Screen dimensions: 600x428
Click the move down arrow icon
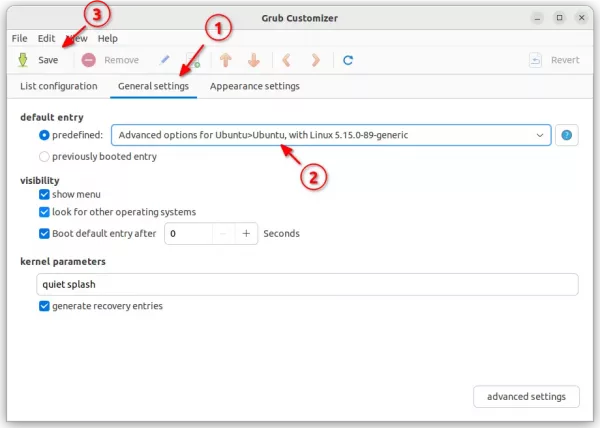click(x=254, y=60)
